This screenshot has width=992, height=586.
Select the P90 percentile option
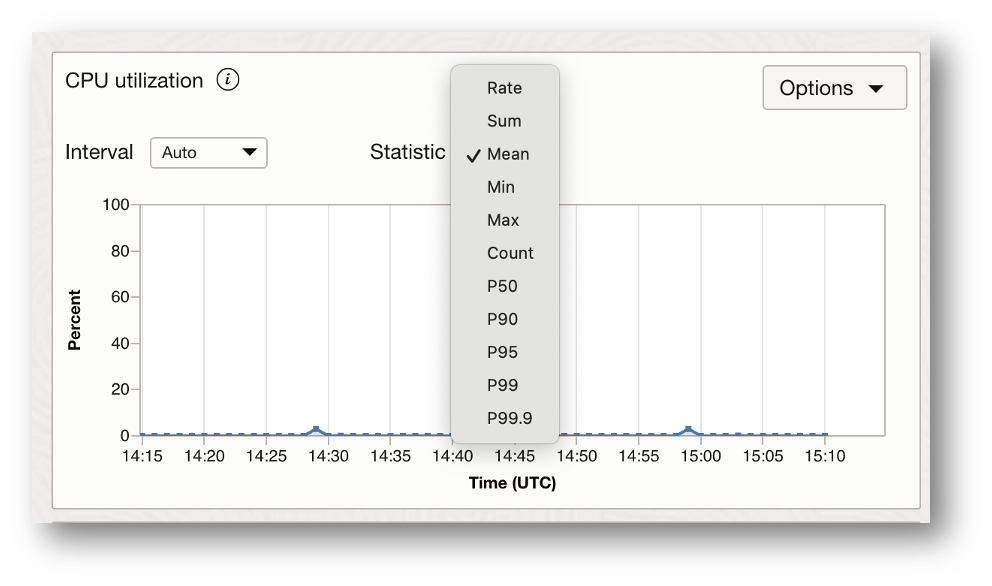(505, 319)
